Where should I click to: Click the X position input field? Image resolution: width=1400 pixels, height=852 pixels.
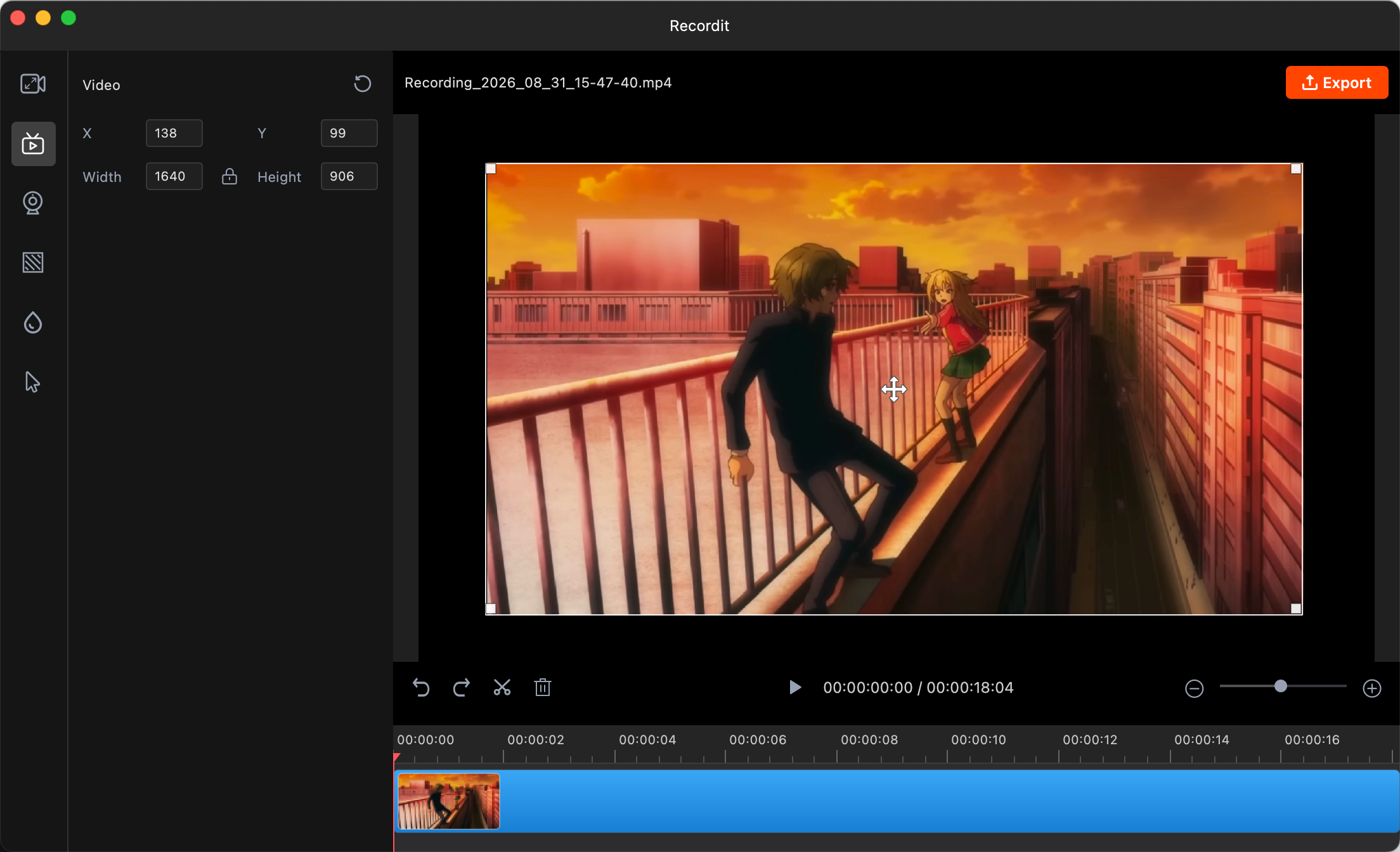pyautogui.click(x=174, y=133)
